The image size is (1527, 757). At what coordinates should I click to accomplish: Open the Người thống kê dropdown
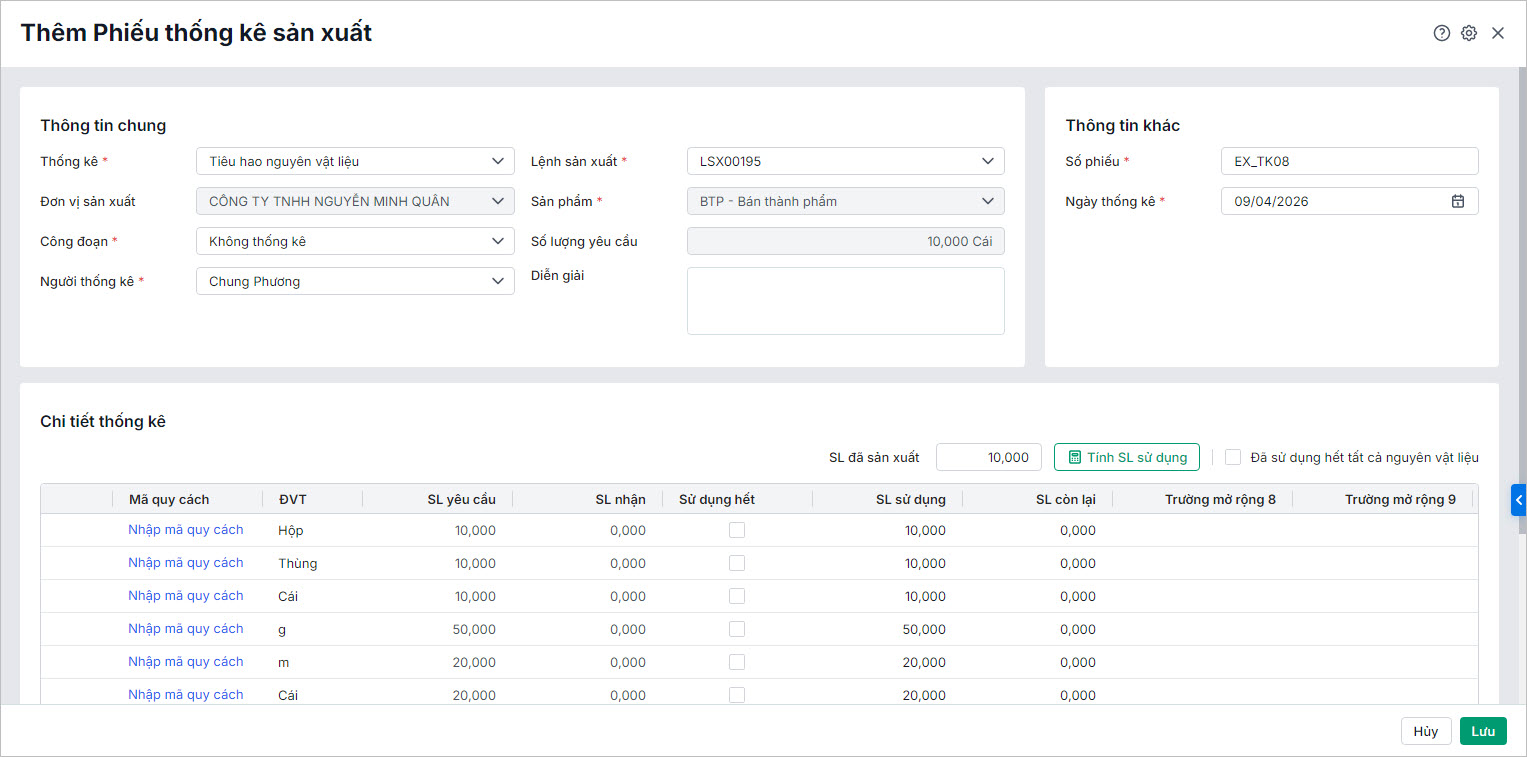(355, 281)
